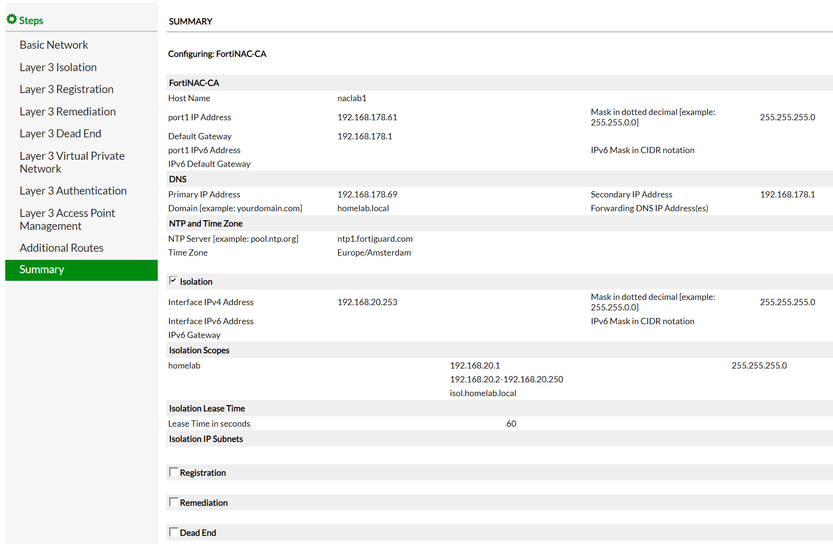Toggle the Isolation checkbox
The height and width of the screenshot is (544, 833).
click(x=173, y=280)
